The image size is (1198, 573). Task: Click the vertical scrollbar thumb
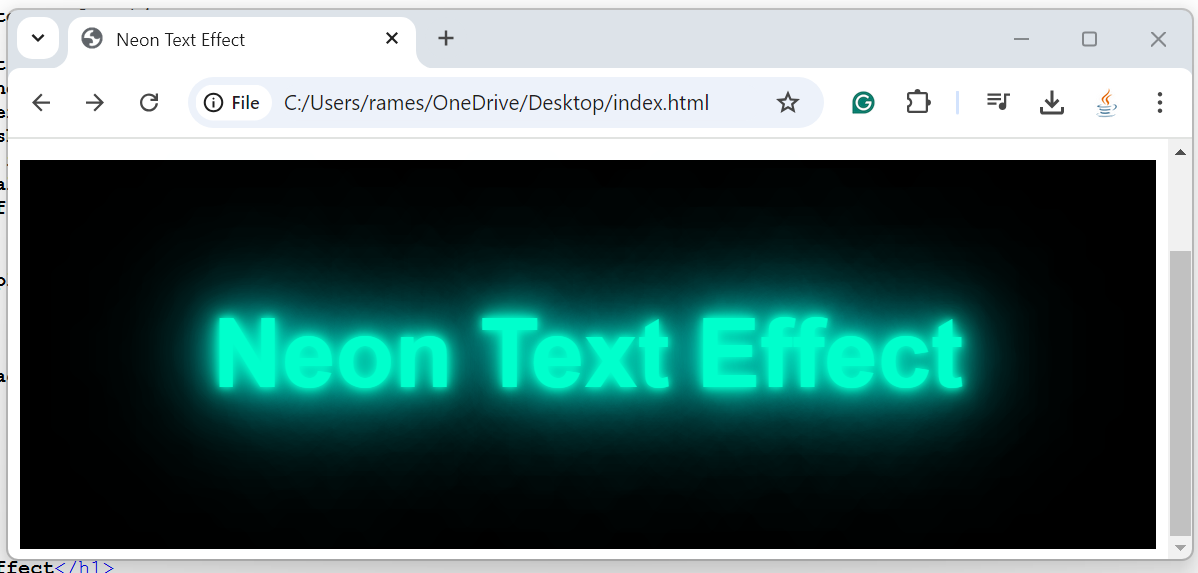pos(1180,393)
